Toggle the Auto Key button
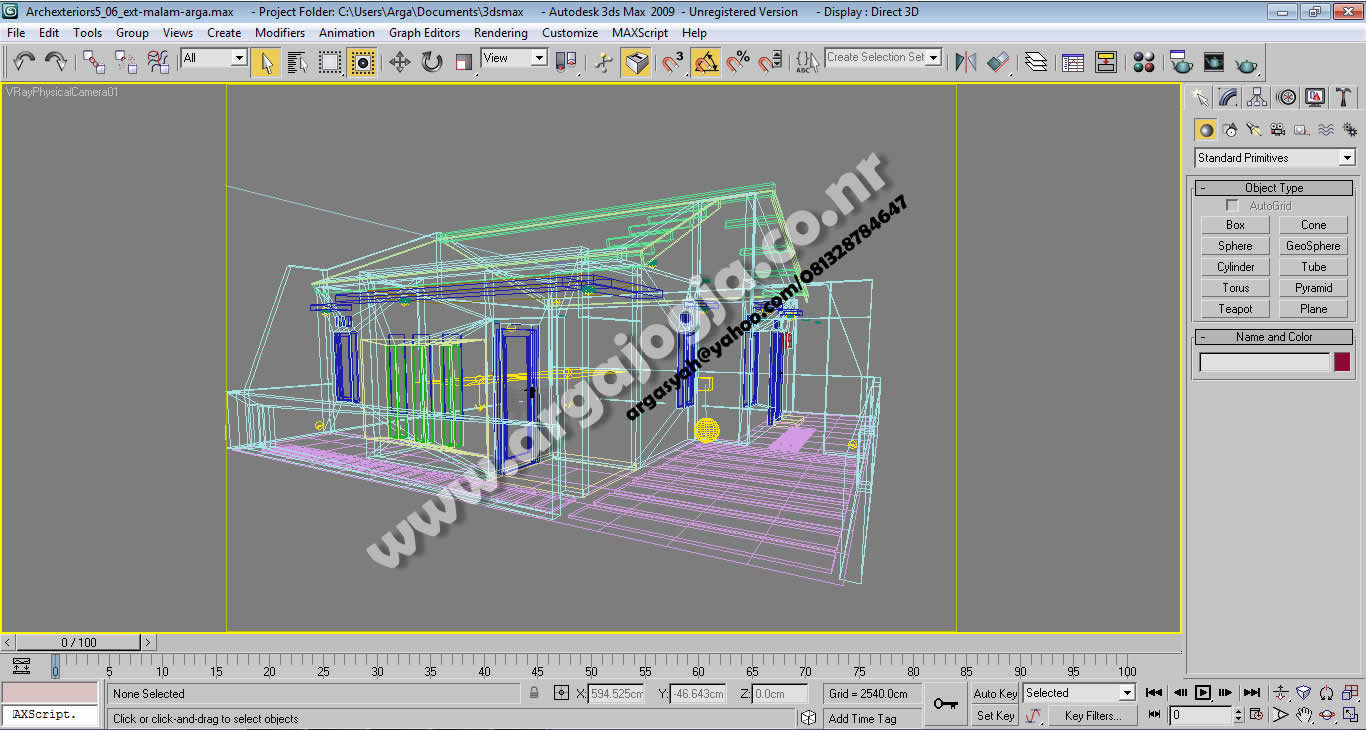 pos(995,693)
